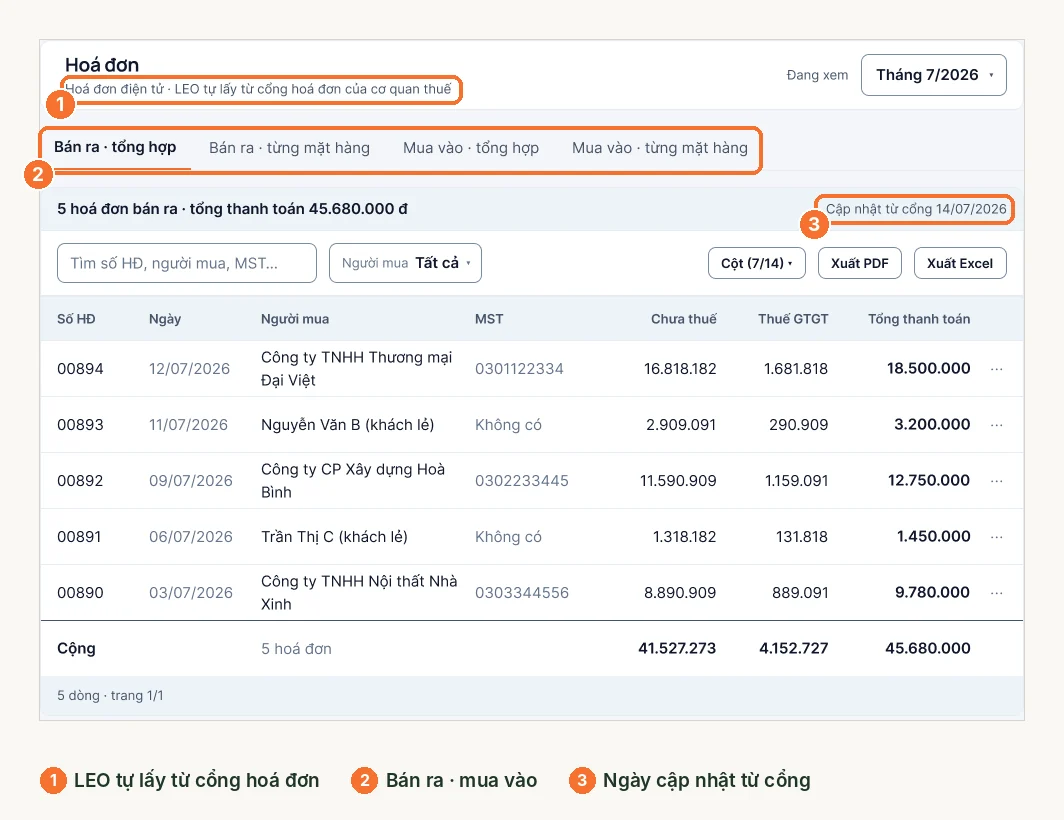Image resolution: width=1064 pixels, height=820 pixels.
Task: Click buyer Công ty TNHH Nội thất Nhà Xinh
Action: [359, 593]
